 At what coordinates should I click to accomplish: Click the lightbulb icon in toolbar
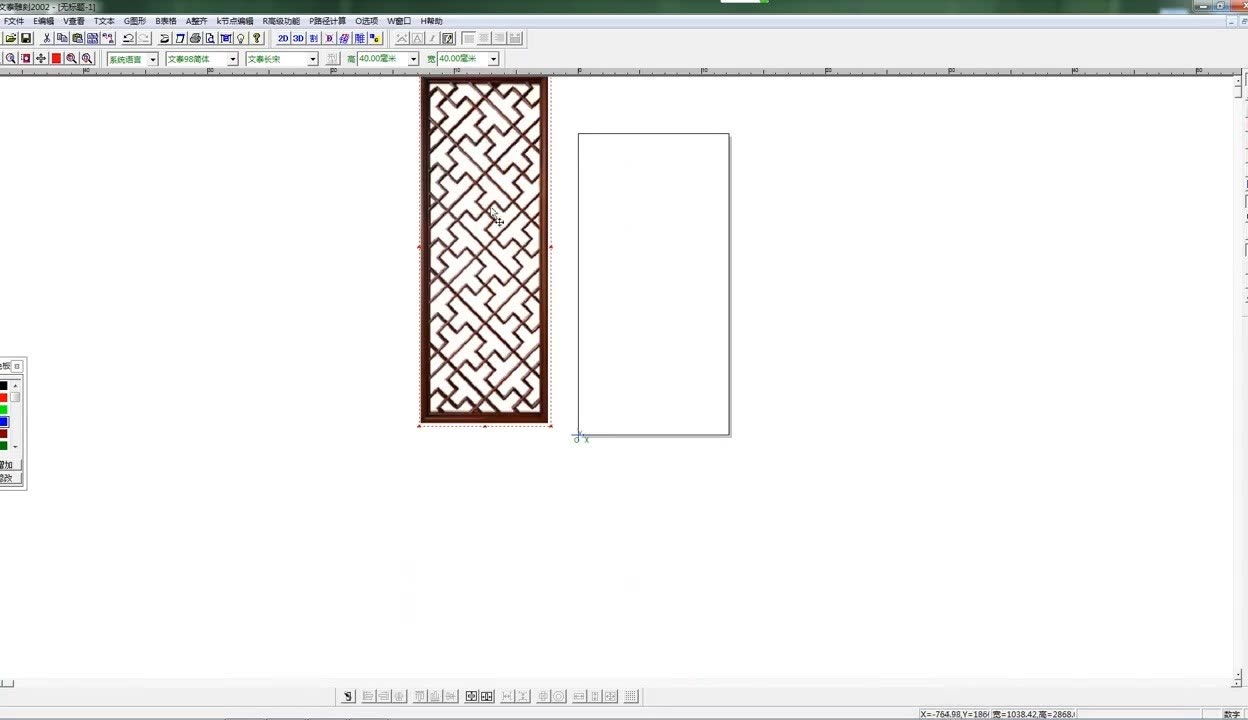tap(241, 38)
